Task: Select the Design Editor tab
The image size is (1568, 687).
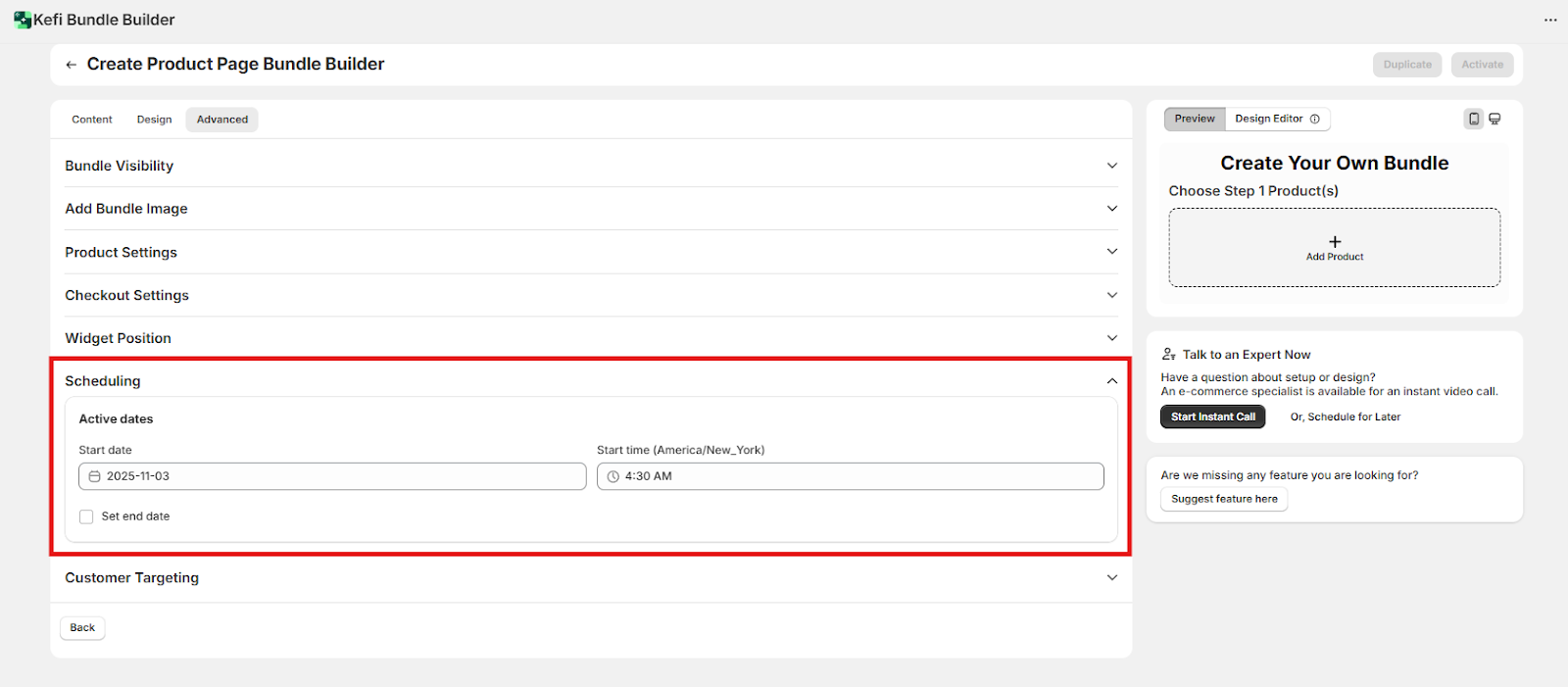Action: point(1268,119)
